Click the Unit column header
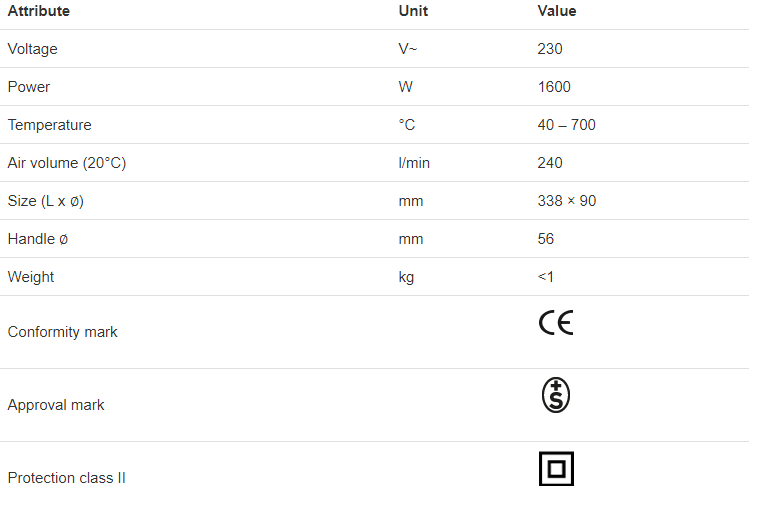Screen dimensions: 764x513 coord(413,11)
